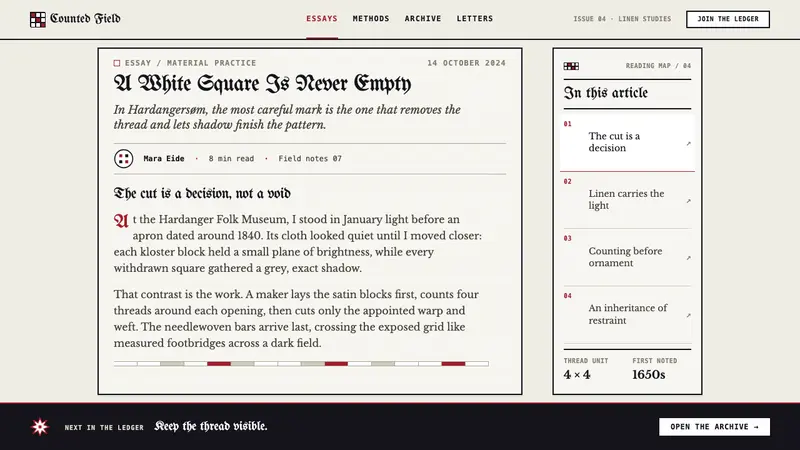This screenshot has height=450, width=800.
Task: Click the Counted Field site title
Action: (x=85, y=19)
